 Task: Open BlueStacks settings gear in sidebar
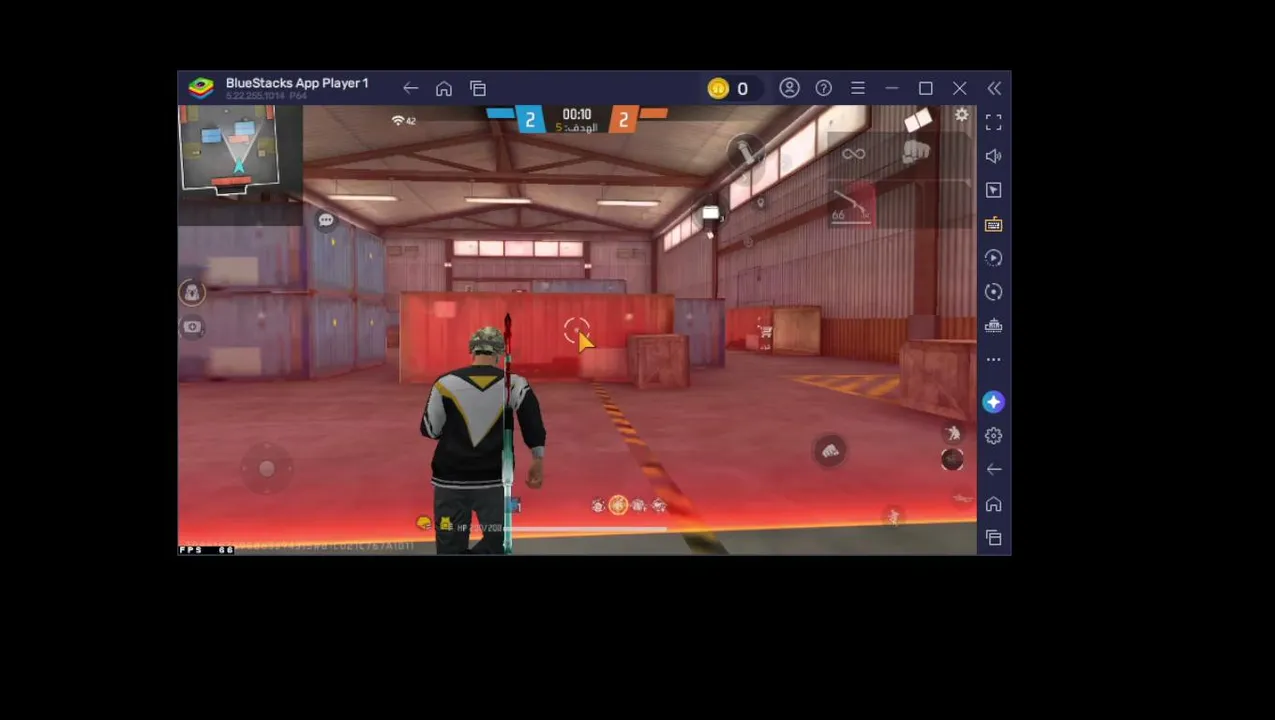(993, 436)
